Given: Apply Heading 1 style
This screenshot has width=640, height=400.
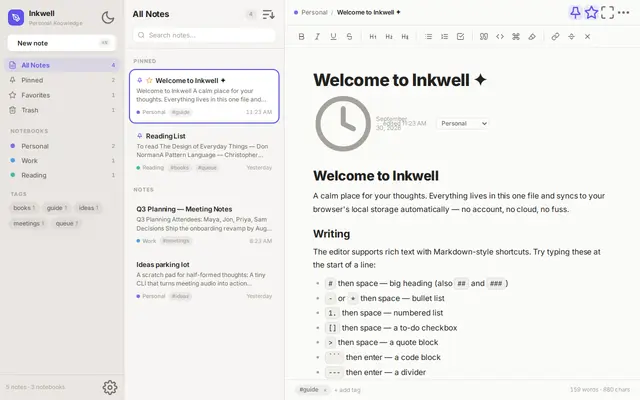Looking at the screenshot, I should (373, 37).
